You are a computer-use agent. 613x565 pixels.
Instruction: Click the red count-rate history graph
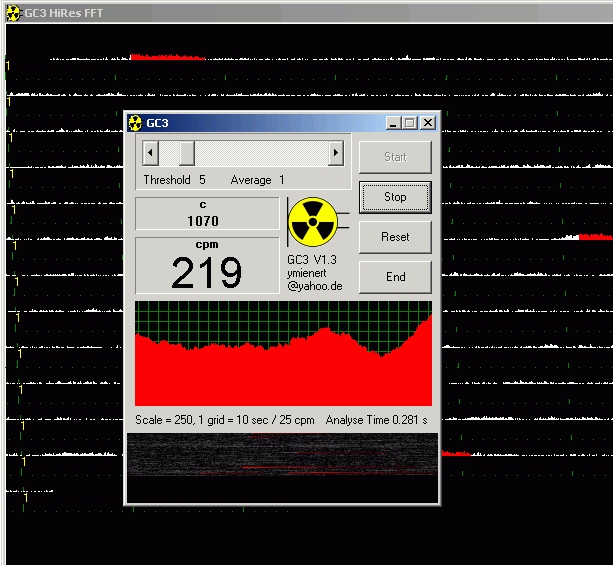(283, 353)
